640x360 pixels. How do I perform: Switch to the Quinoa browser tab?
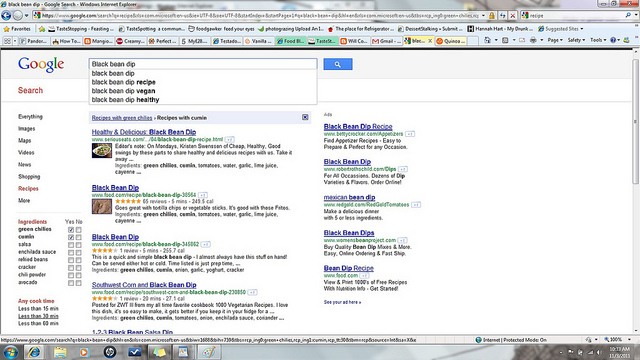tap(451, 41)
